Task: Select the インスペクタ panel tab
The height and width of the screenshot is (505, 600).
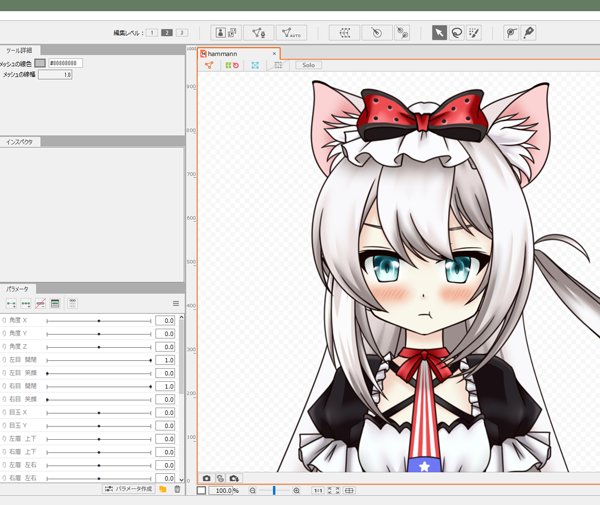Action: coord(19,142)
